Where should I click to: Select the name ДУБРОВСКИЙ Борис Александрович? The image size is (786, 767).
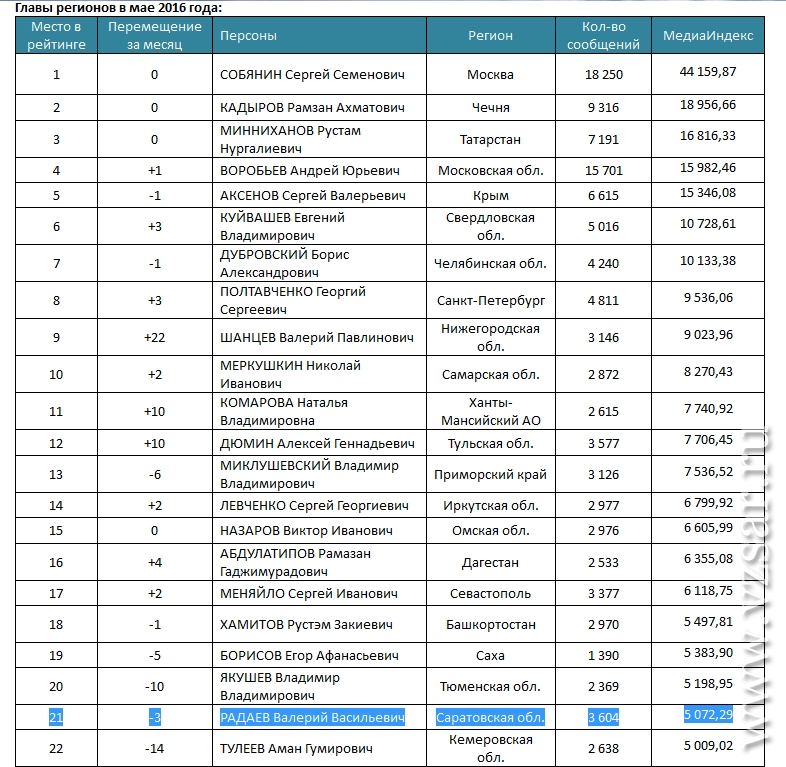(x=285, y=264)
